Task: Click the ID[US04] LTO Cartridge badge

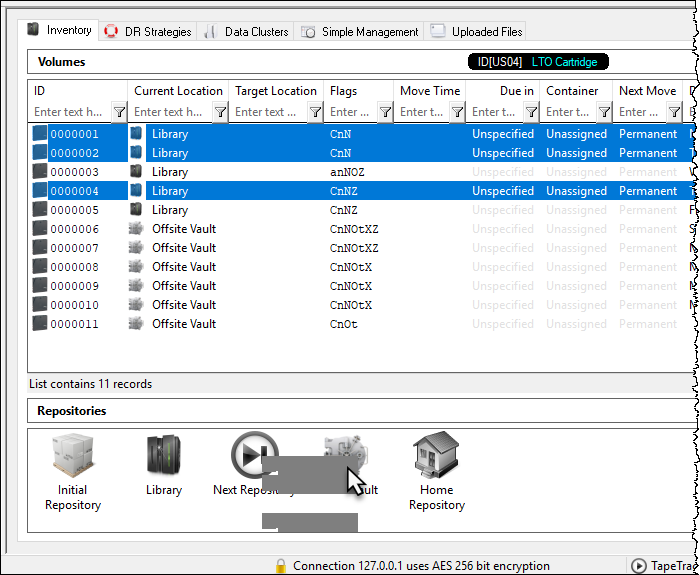Action: tap(538, 62)
